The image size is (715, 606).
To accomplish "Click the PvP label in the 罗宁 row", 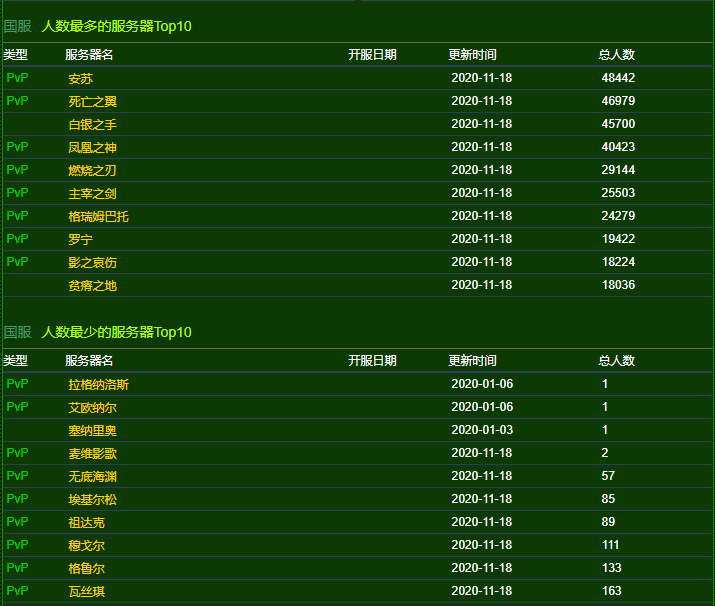I will tap(17, 239).
